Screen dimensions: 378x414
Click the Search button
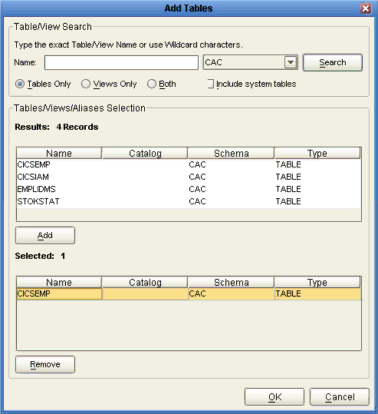332,62
